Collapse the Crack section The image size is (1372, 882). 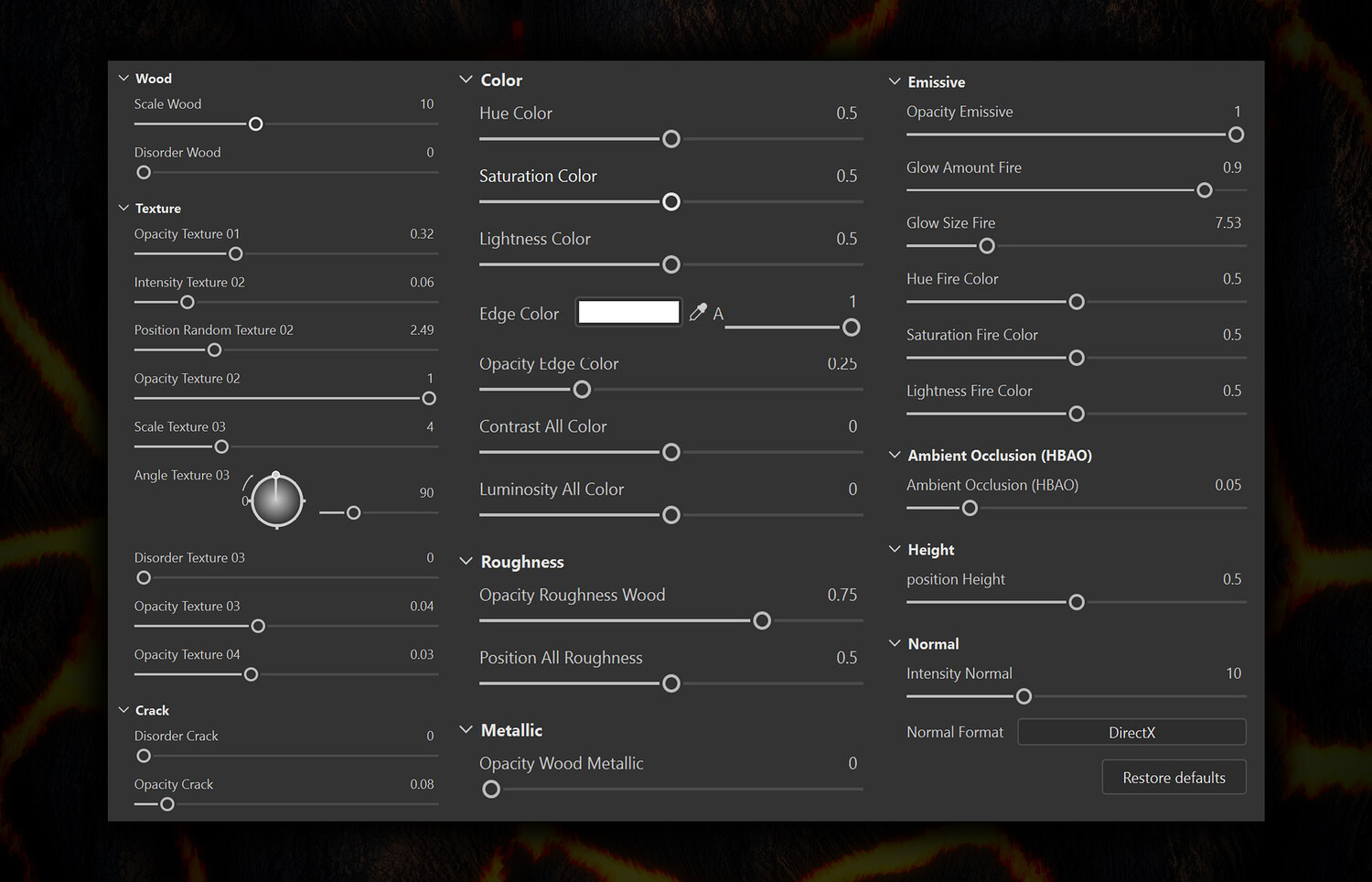[x=124, y=710]
